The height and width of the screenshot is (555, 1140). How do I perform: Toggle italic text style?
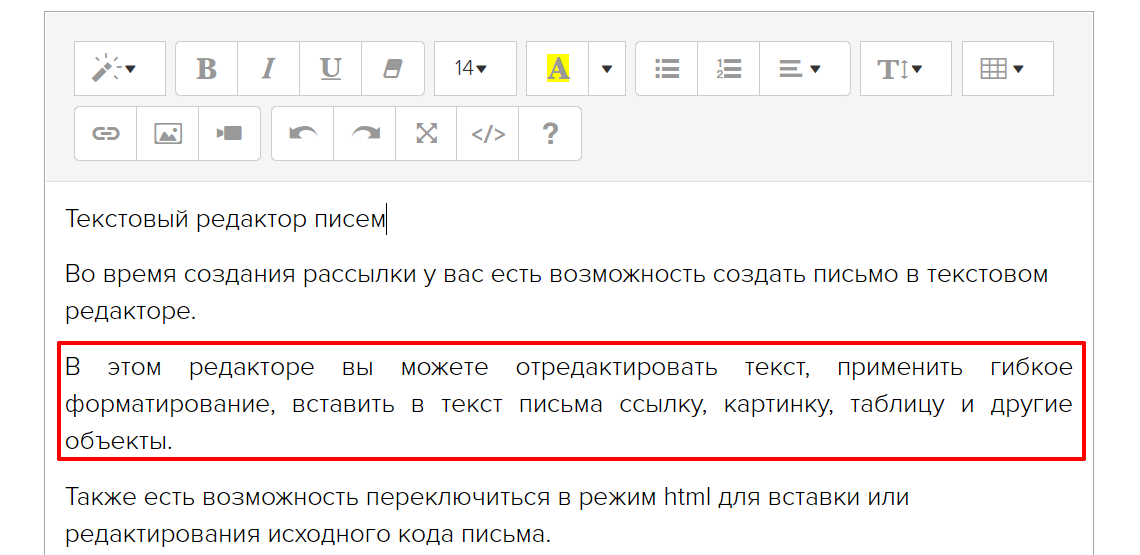click(x=268, y=68)
